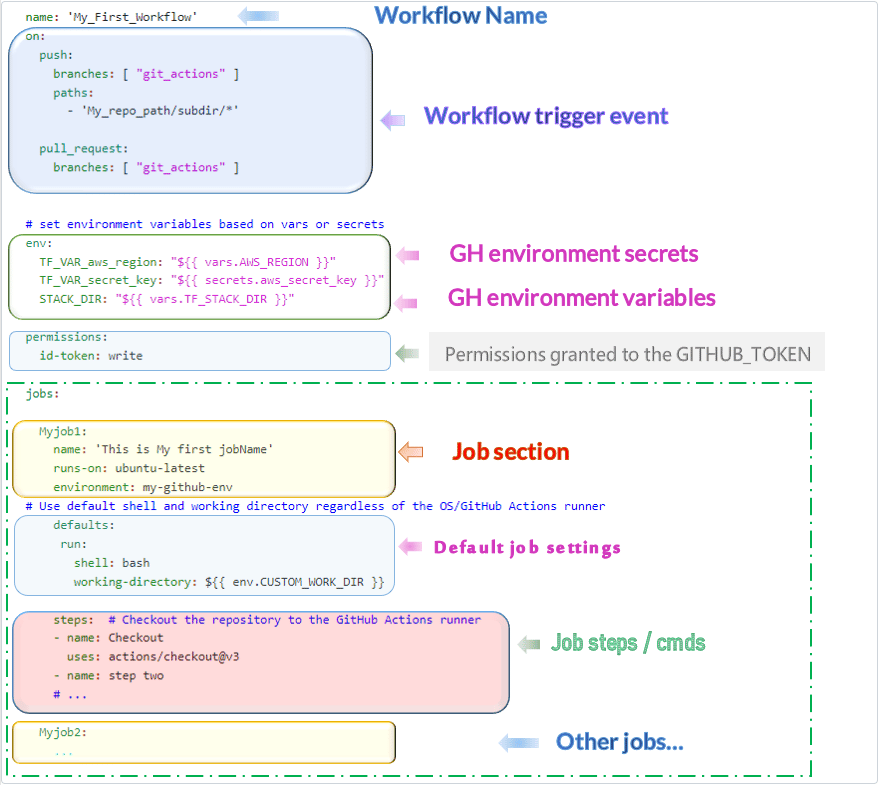Click the 'runs-on: ubuntu-latest' line
The image size is (880, 785).
(x=129, y=468)
